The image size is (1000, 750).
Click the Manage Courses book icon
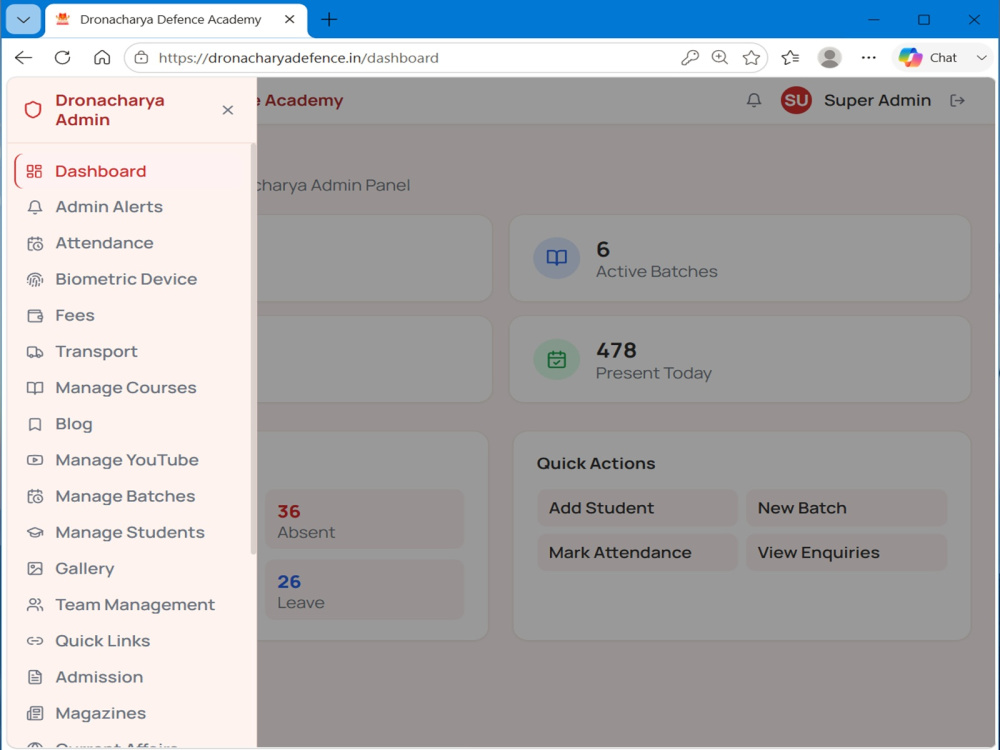coord(34,388)
